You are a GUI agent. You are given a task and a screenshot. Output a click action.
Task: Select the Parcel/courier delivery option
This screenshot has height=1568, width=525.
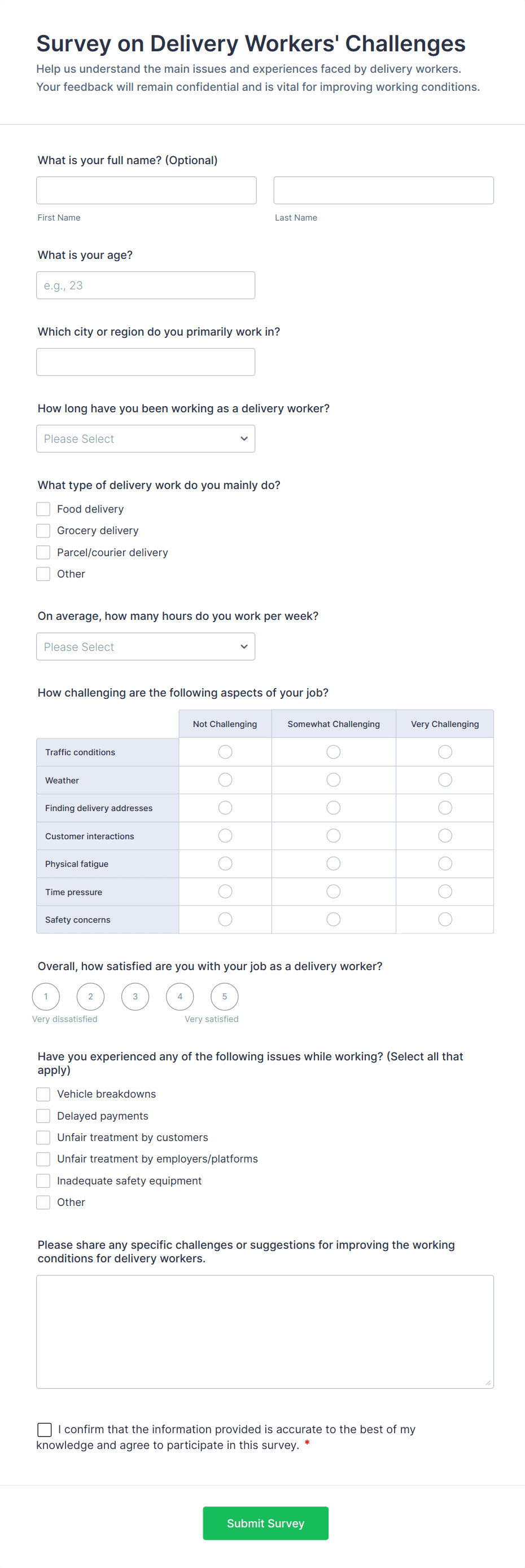coord(43,552)
